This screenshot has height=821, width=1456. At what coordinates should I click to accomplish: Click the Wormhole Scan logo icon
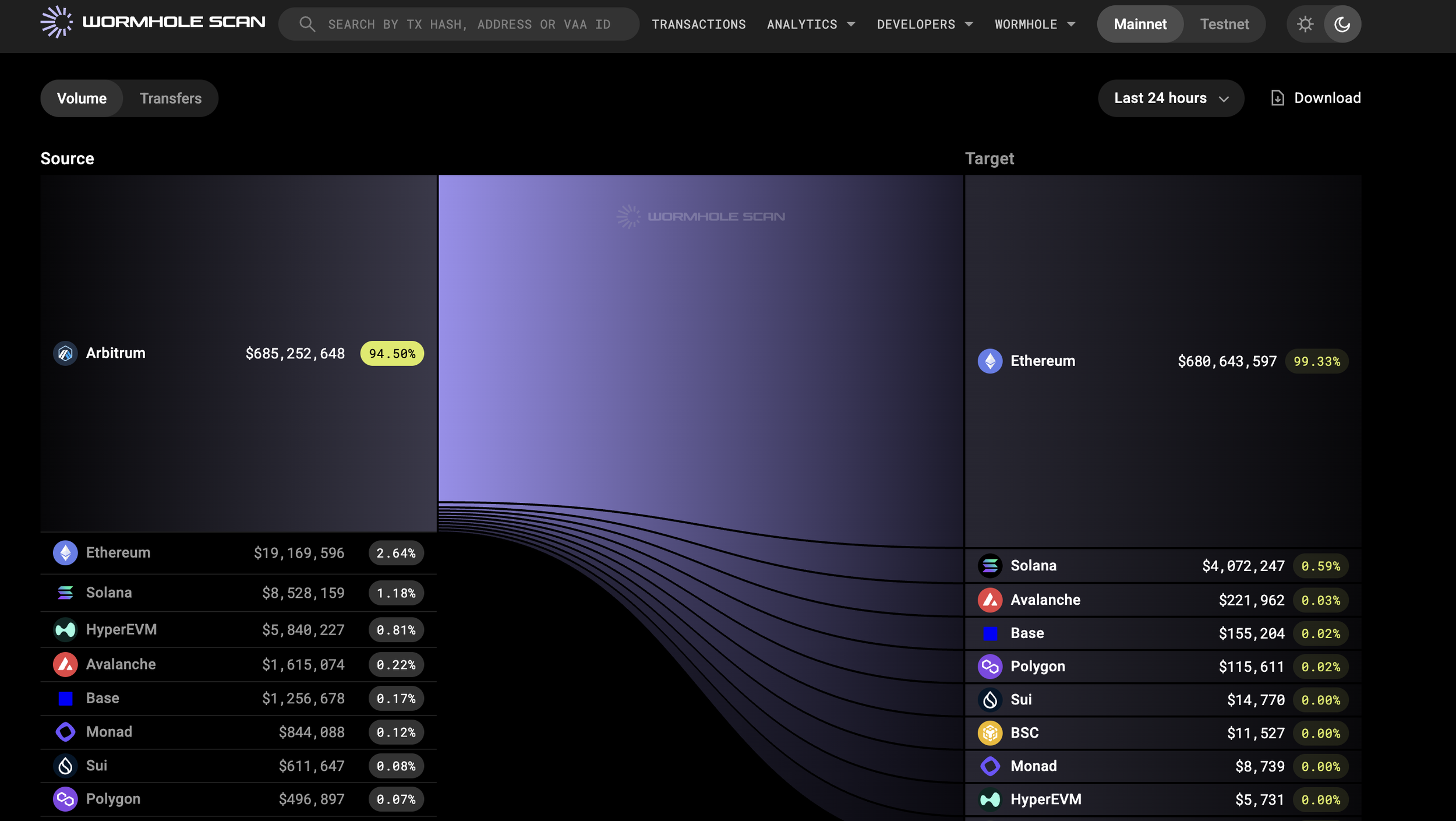click(56, 23)
